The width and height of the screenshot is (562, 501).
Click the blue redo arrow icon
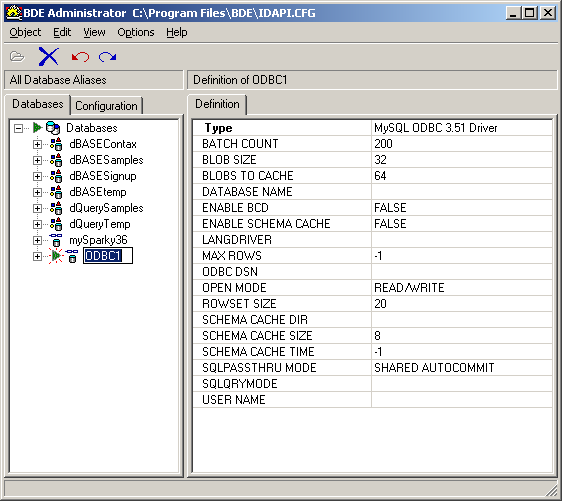(x=108, y=57)
